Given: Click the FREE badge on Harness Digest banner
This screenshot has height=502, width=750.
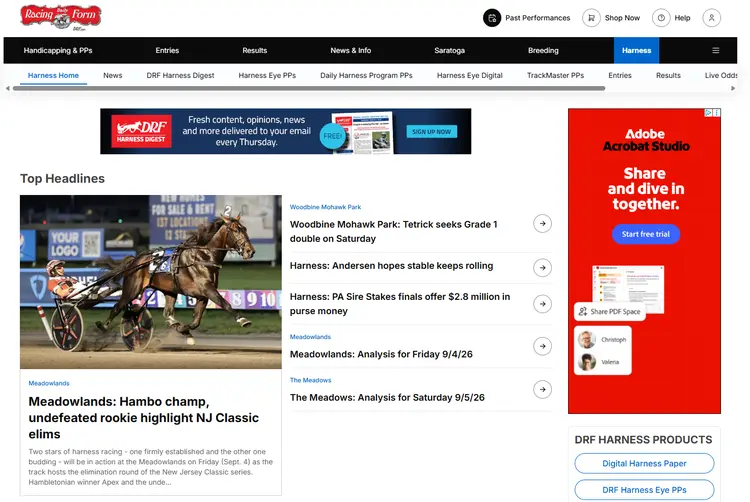Looking at the screenshot, I should tap(332, 136).
